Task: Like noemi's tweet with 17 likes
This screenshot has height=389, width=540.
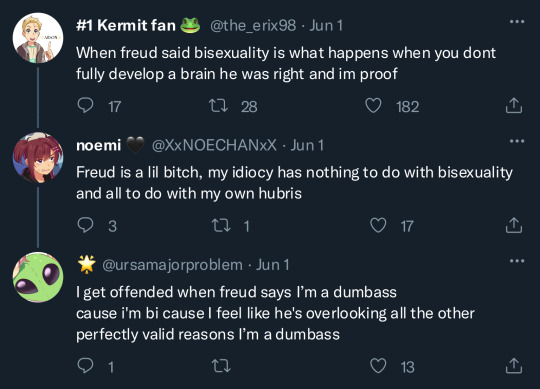Action: click(378, 225)
